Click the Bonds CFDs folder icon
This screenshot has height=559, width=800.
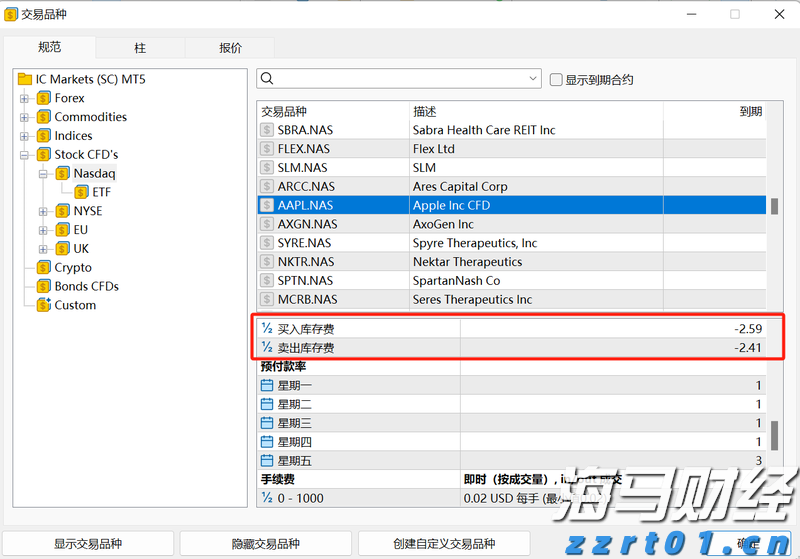(x=44, y=286)
